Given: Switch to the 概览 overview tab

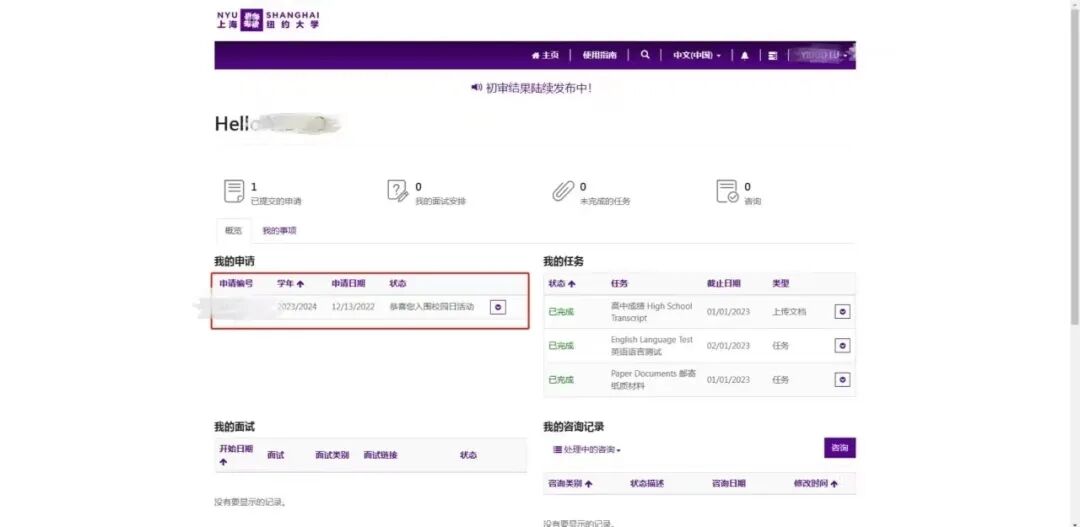Looking at the screenshot, I should [233, 231].
